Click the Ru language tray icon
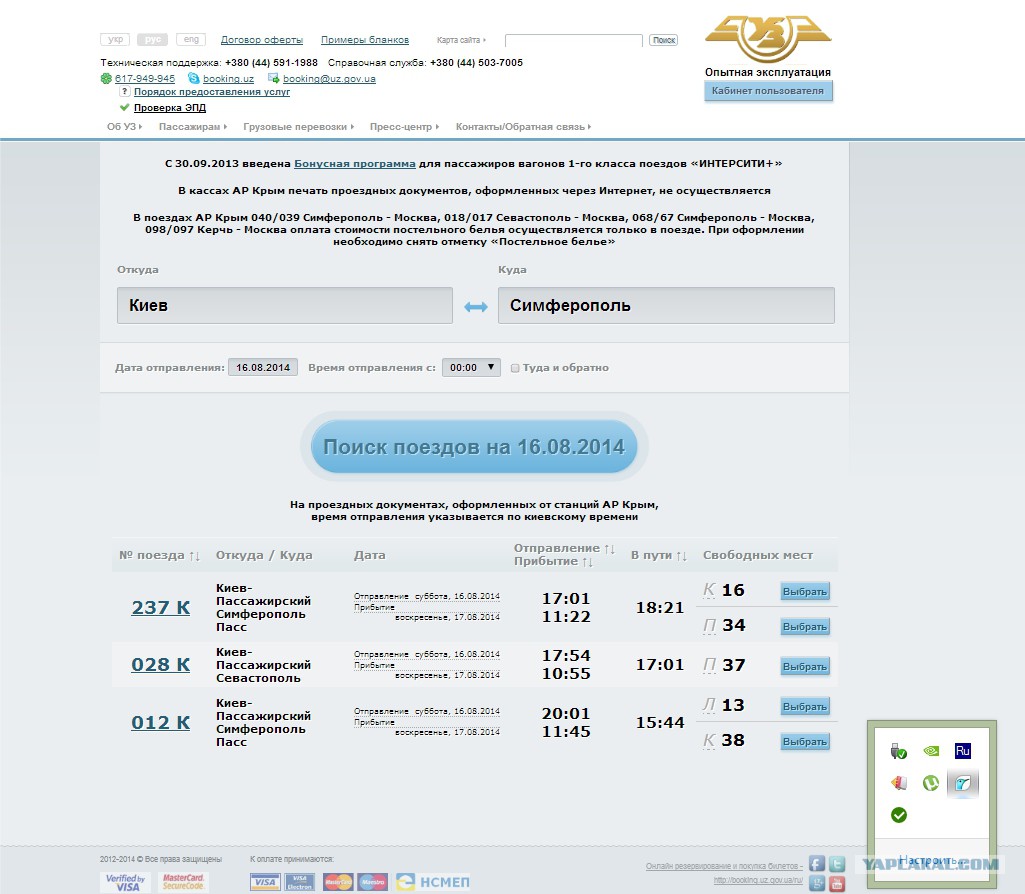This screenshot has height=894, width=1025. click(x=962, y=751)
